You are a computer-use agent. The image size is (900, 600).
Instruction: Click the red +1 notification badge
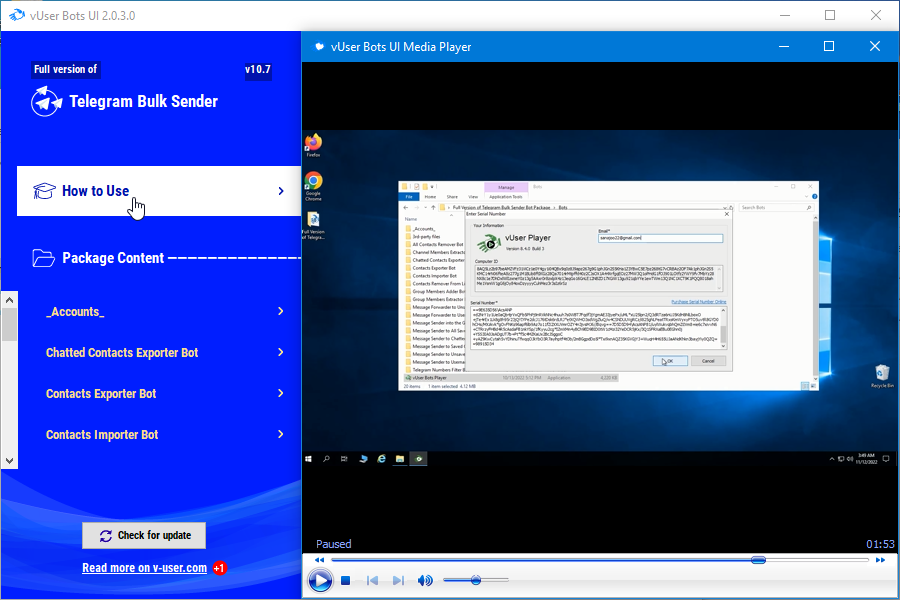pyautogui.click(x=220, y=568)
